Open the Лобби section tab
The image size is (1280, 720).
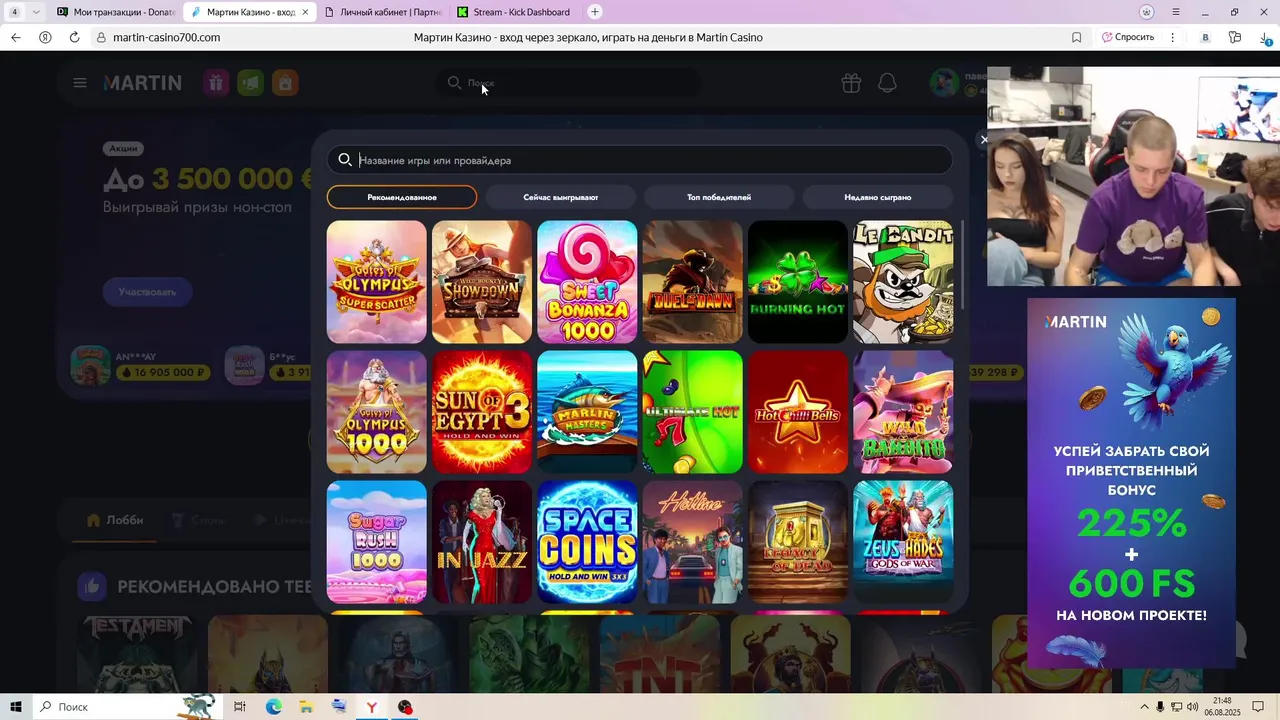pyautogui.click(x=115, y=520)
